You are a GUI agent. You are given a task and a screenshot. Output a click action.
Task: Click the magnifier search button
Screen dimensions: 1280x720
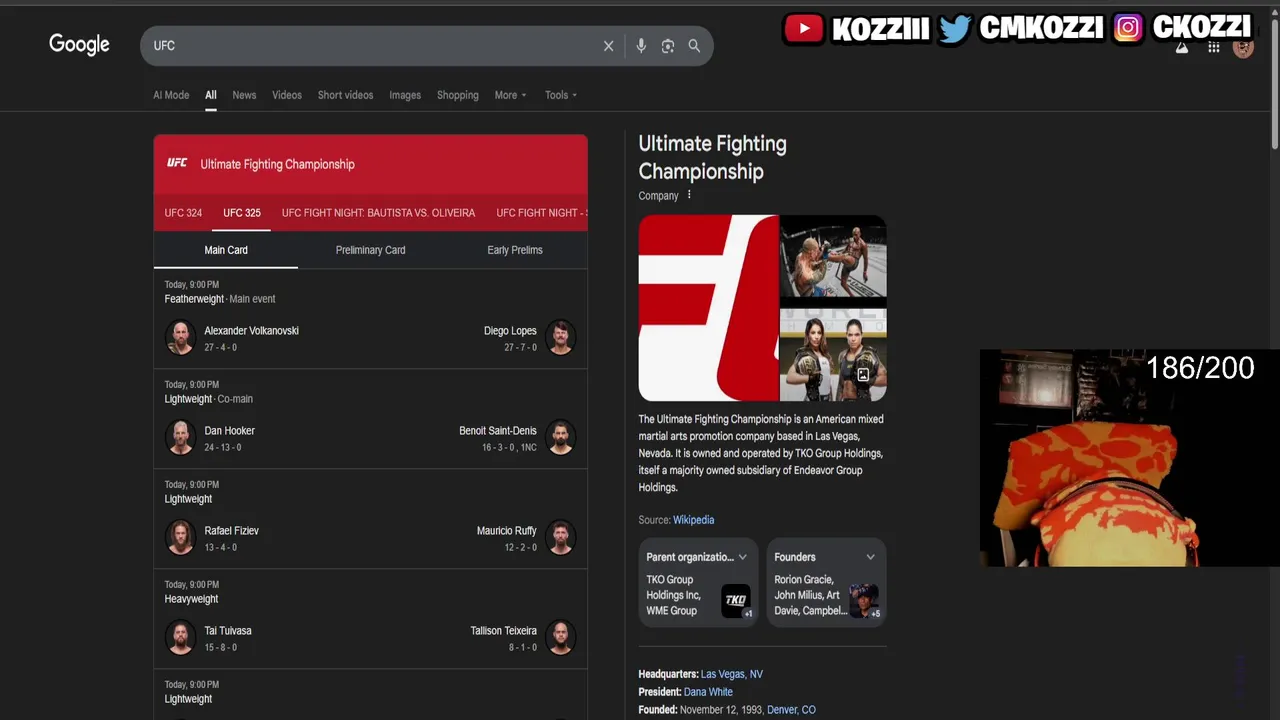[694, 46]
